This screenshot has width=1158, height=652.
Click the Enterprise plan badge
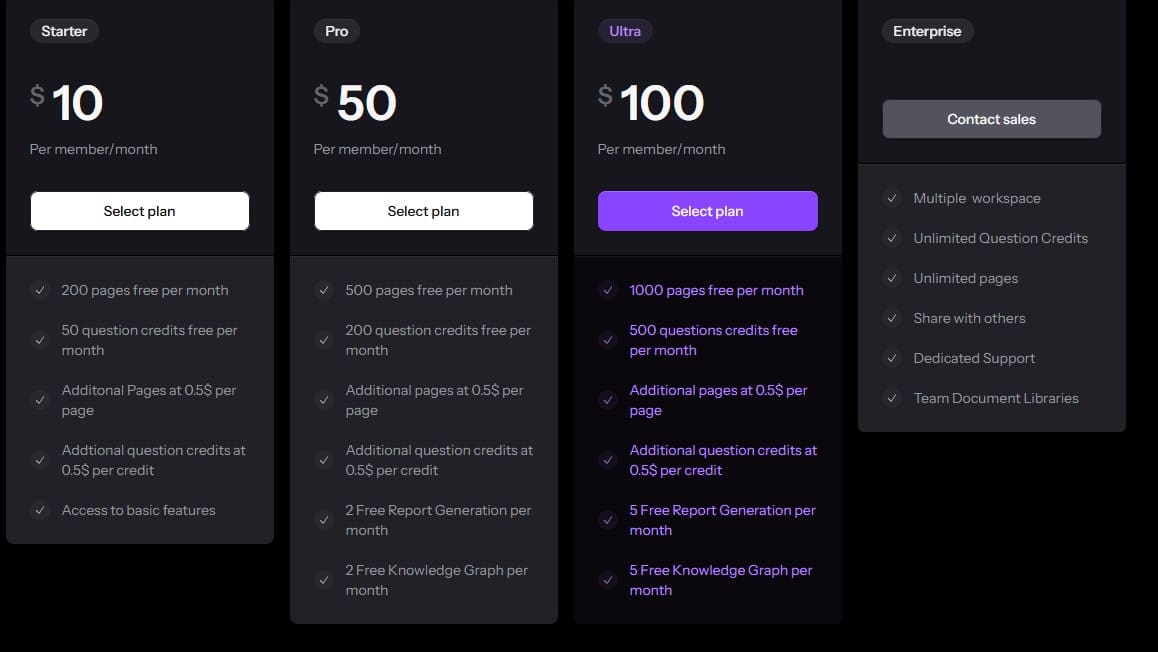pyautogui.click(x=927, y=31)
